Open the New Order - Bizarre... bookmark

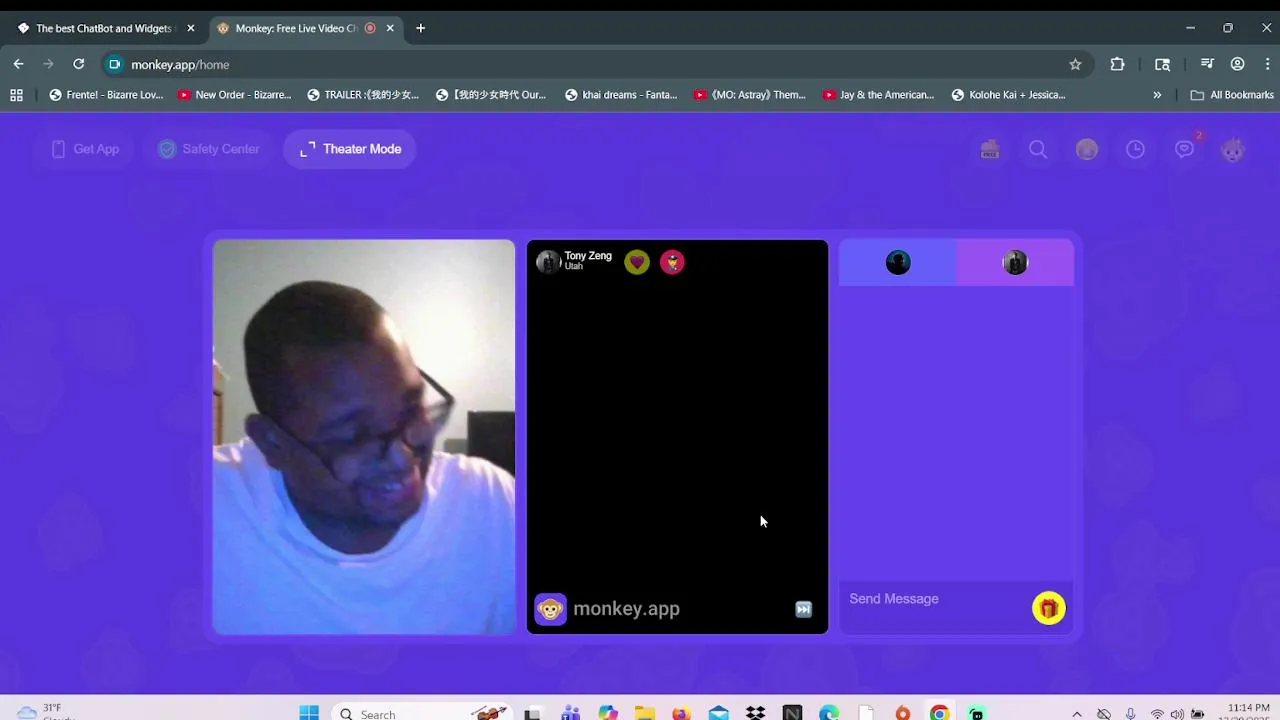click(234, 95)
